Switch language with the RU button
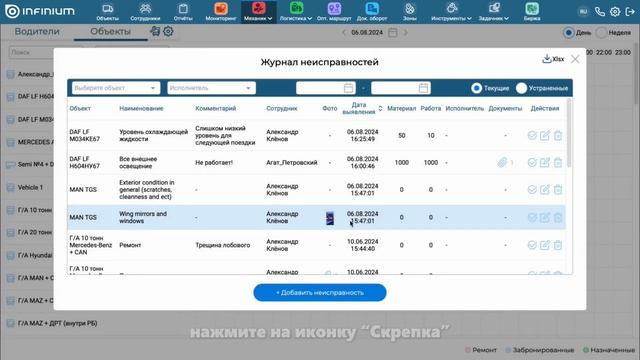Viewport: 640px width, 360px height. [x=583, y=11]
